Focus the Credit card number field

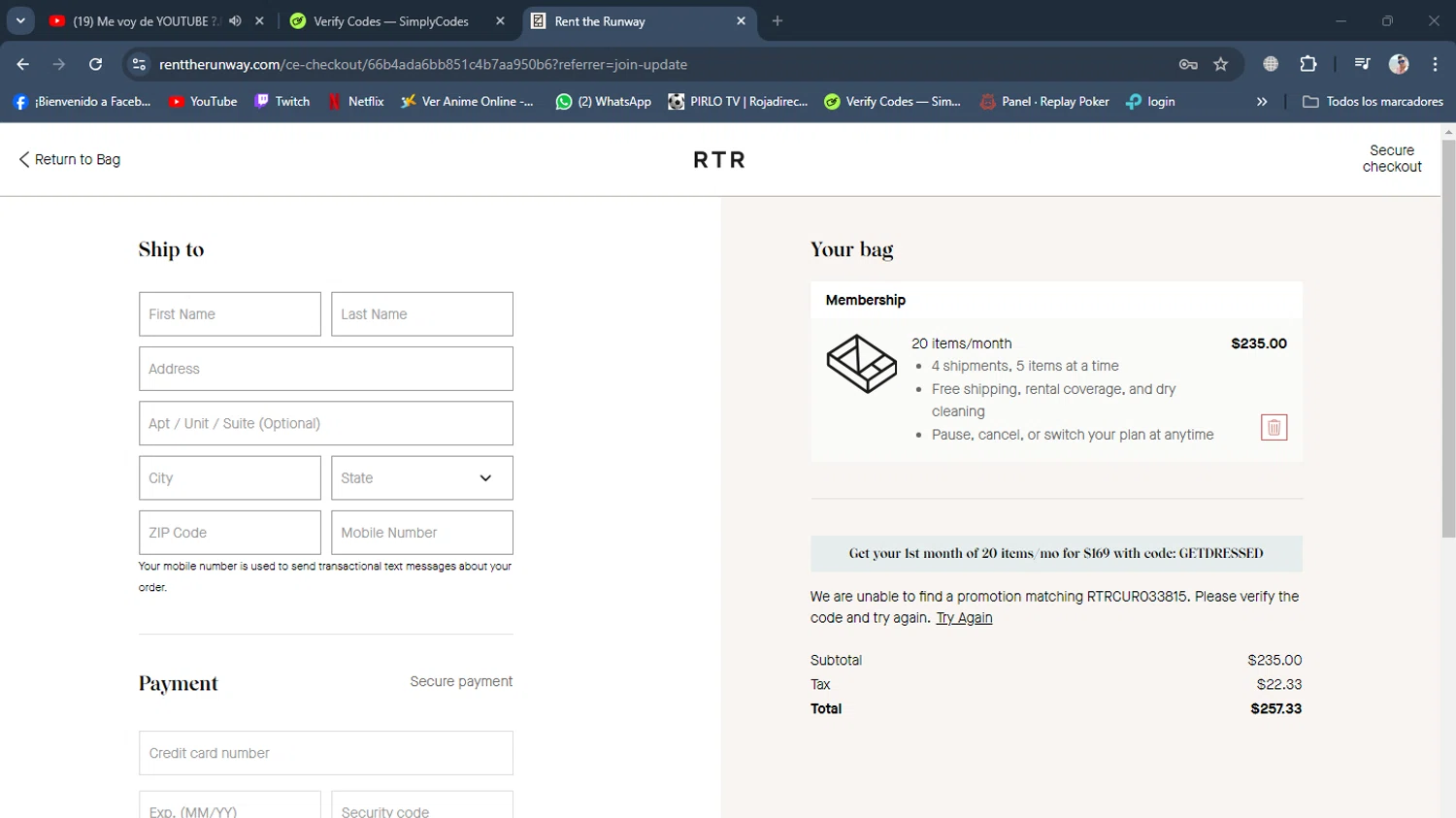(x=326, y=753)
